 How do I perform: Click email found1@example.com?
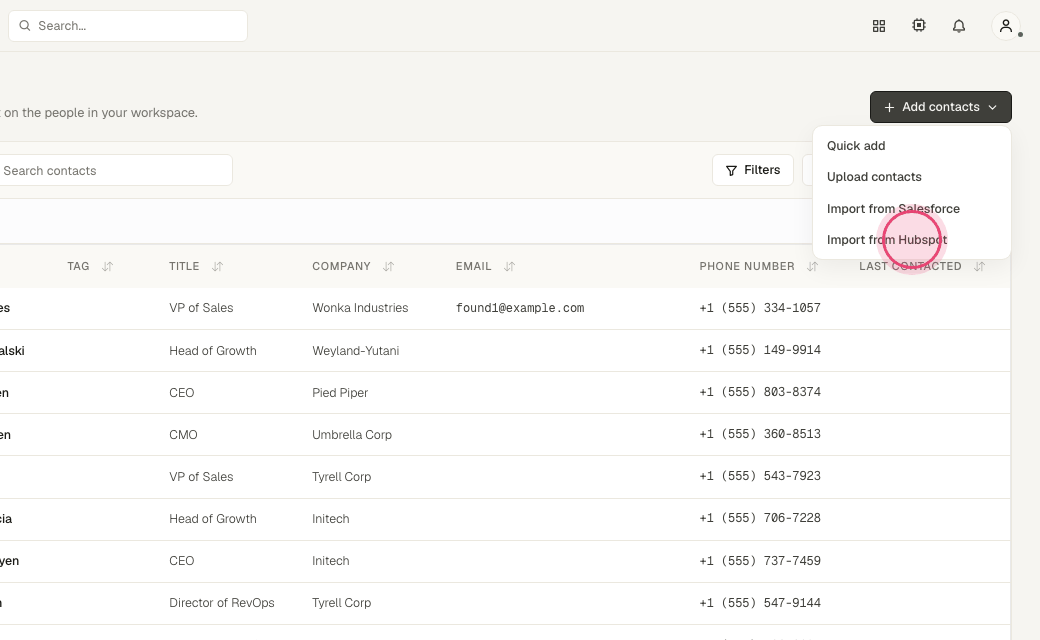coord(519,308)
